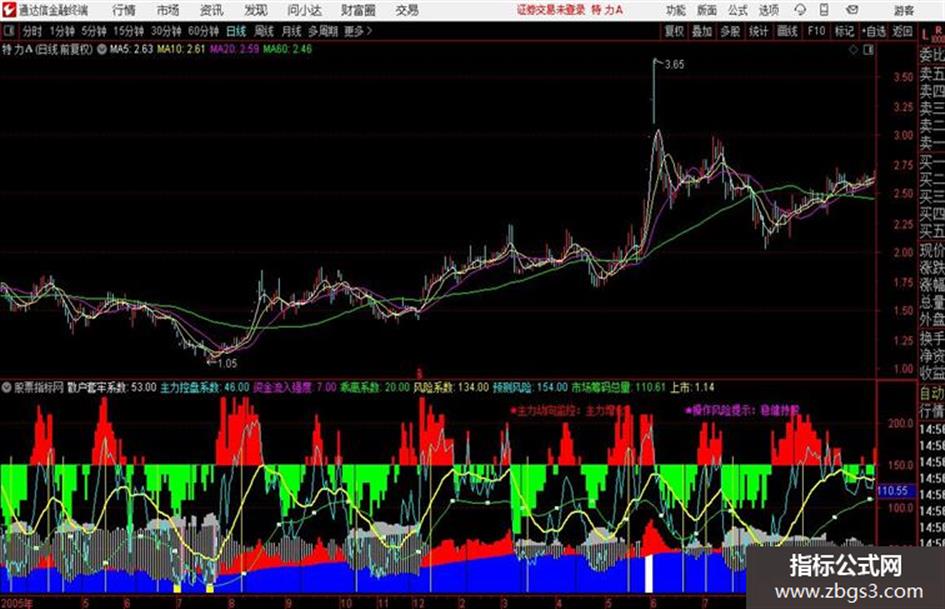Click the 风险系数: 134.00 value
This screenshot has width=945, height=609.
tap(451, 387)
